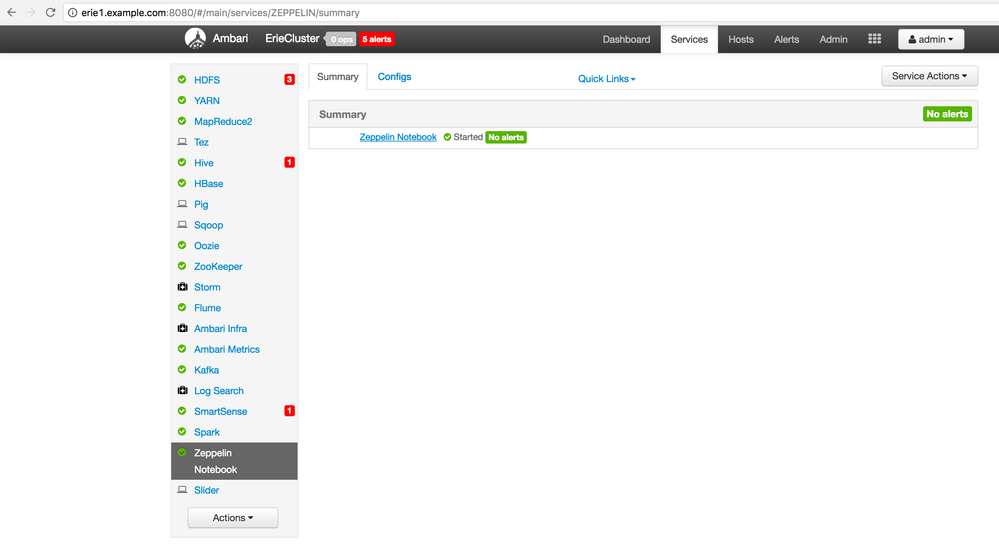Click the Sqoop client laptop icon
The height and width of the screenshot is (546, 999).
tap(182, 224)
